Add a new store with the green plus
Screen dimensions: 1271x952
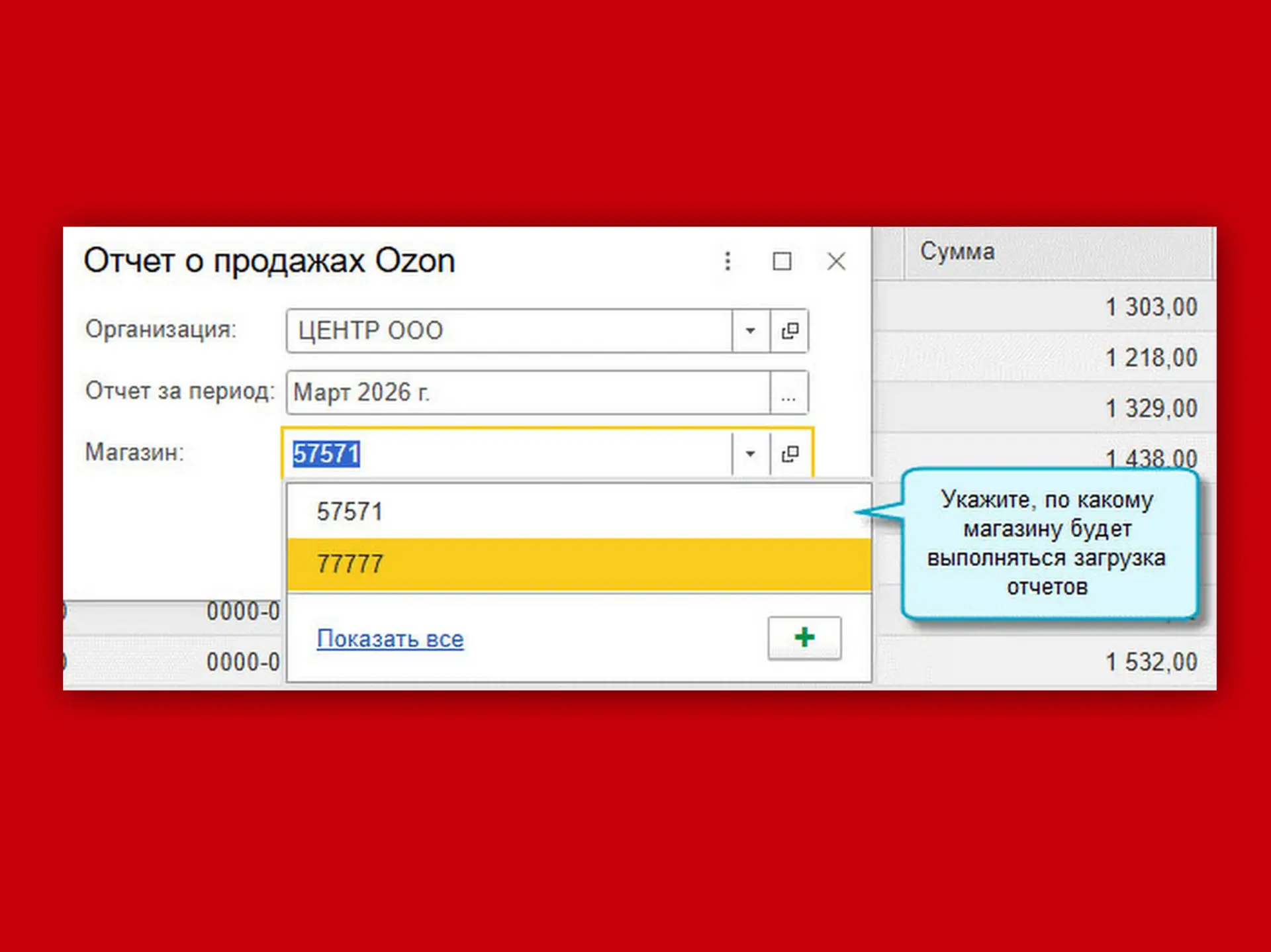[804, 638]
